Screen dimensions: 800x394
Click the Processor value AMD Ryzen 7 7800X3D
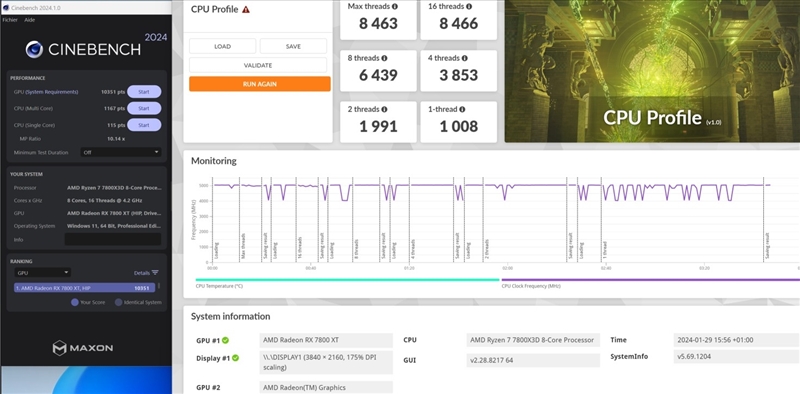[114, 188]
